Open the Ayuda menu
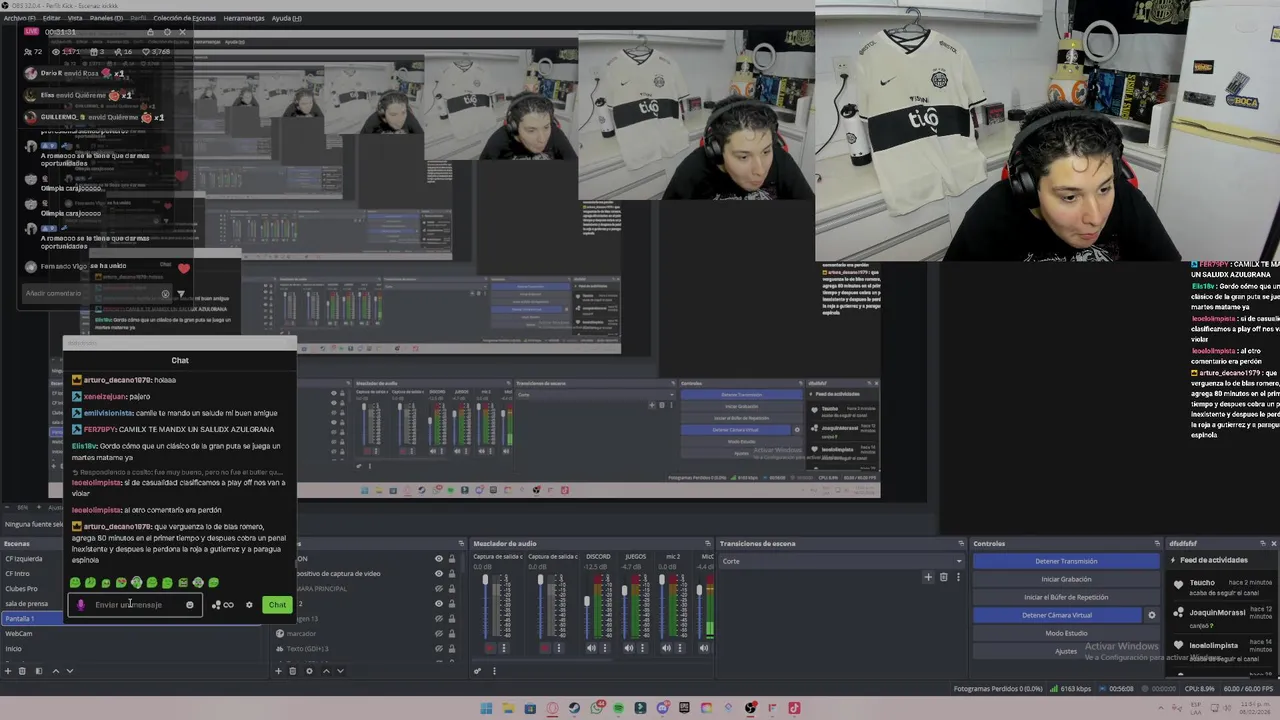The width and height of the screenshot is (1280, 720). (286, 18)
